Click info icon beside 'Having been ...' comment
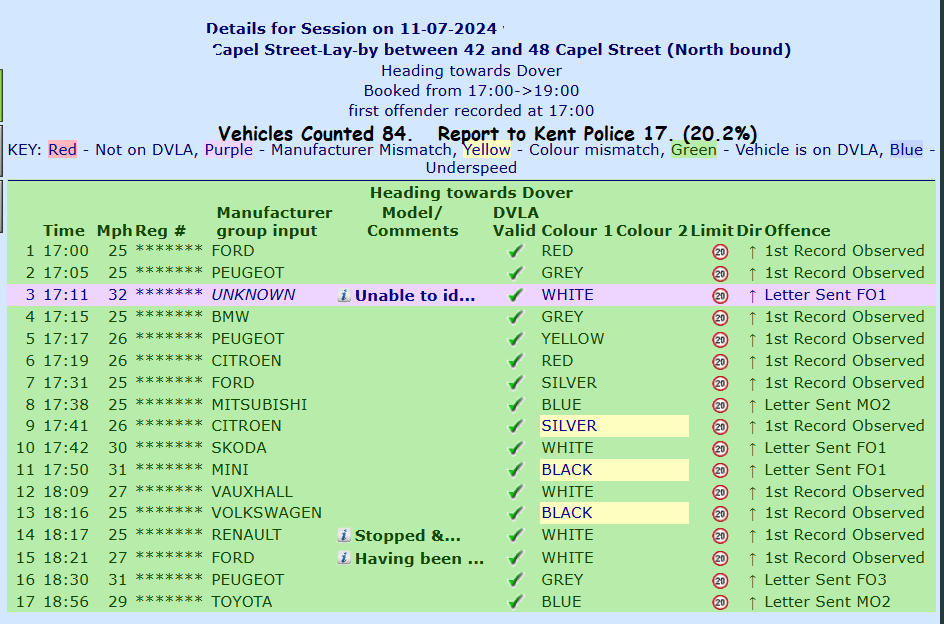The height and width of the screenshot is (624, 944). (344, 558)
